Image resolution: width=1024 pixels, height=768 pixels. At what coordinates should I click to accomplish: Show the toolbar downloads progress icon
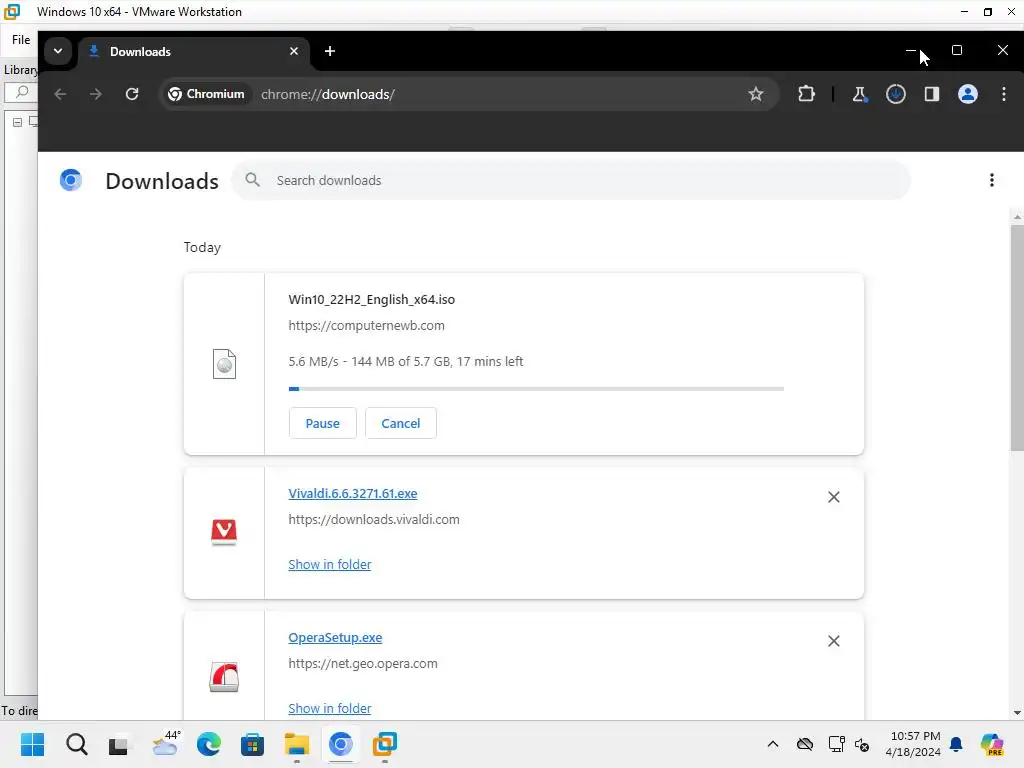[895, 94]
